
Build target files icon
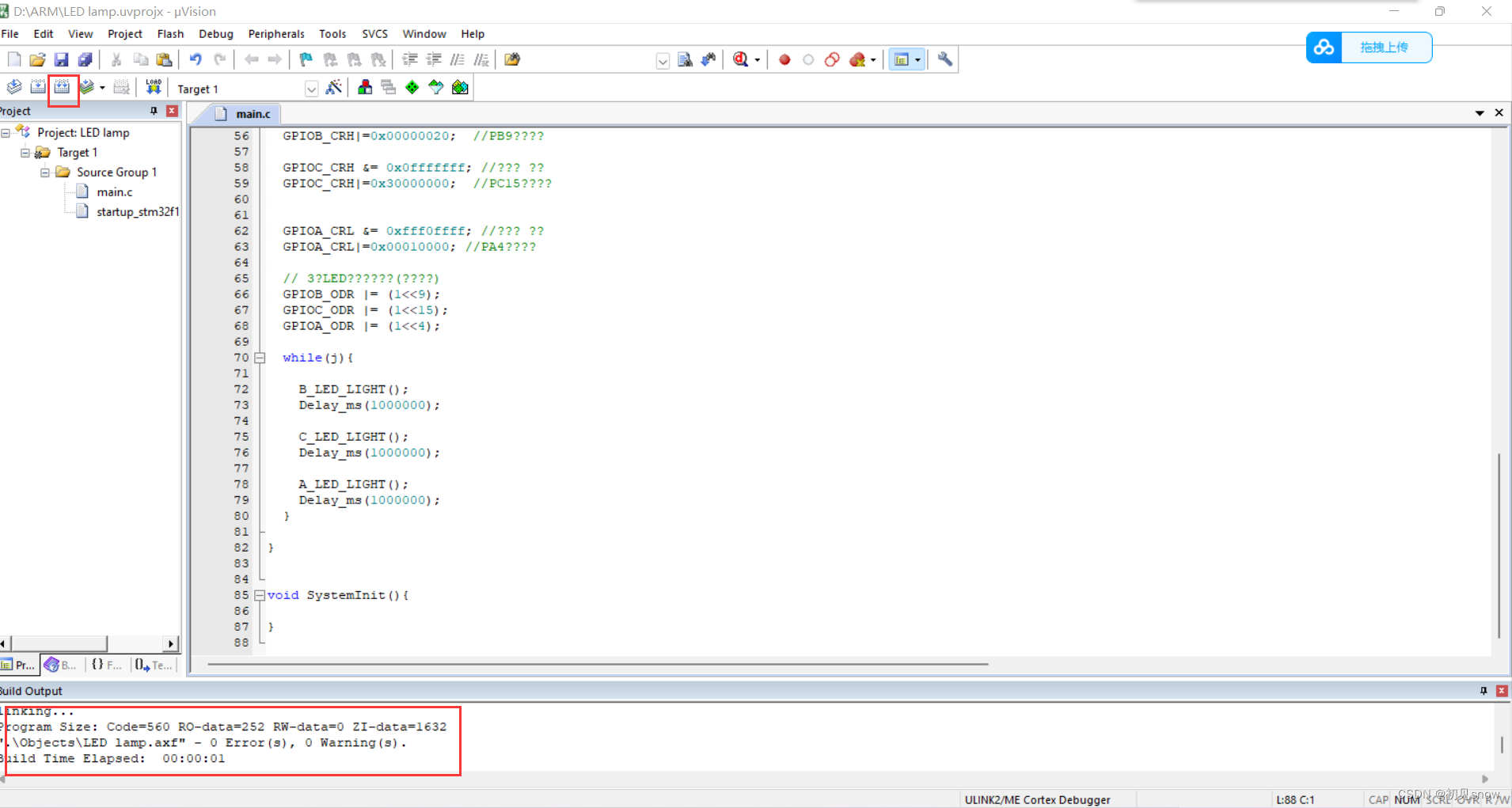click(38, 87)
